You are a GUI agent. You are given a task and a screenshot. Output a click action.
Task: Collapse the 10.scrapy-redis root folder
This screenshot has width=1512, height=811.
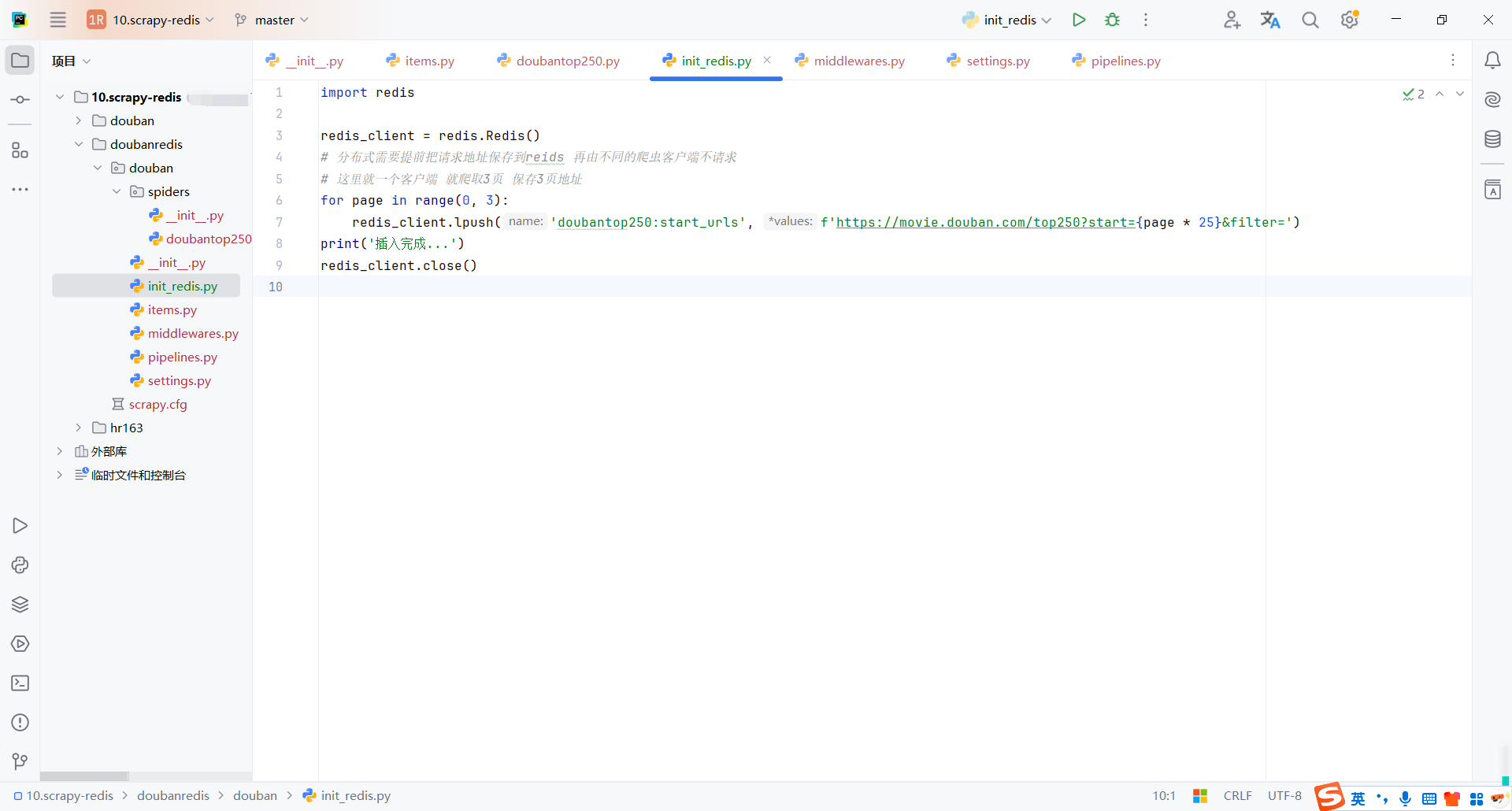[60, 97]
